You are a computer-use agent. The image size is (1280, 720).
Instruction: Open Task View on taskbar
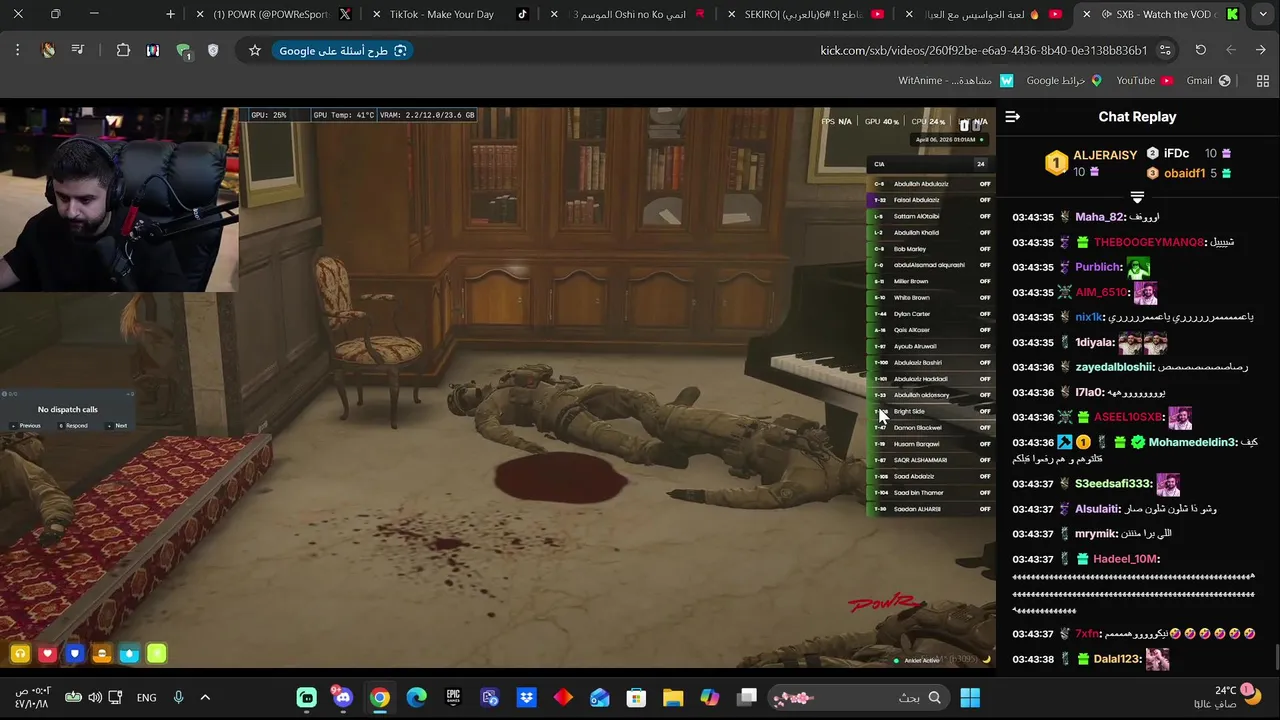747,697
